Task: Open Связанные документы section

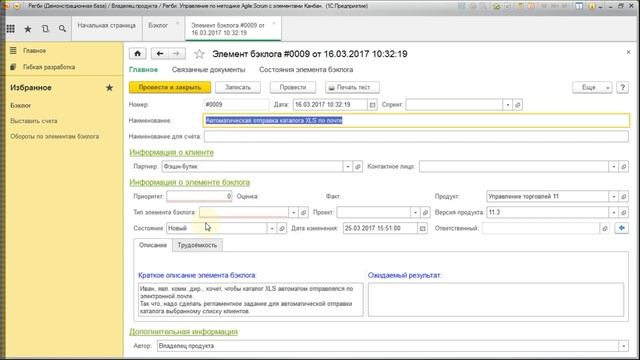Action: click(x=209, y=70)
